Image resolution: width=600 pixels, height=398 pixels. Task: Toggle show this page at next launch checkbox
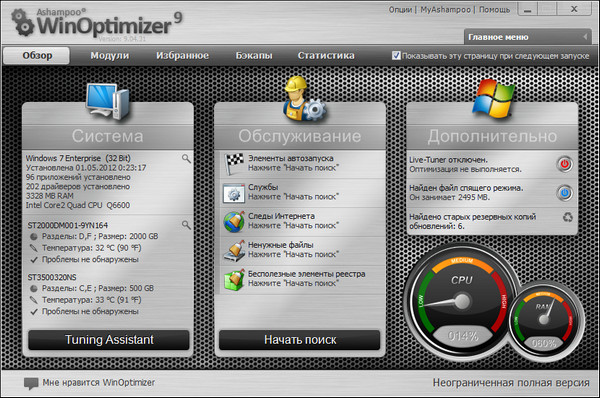[396, 55]
